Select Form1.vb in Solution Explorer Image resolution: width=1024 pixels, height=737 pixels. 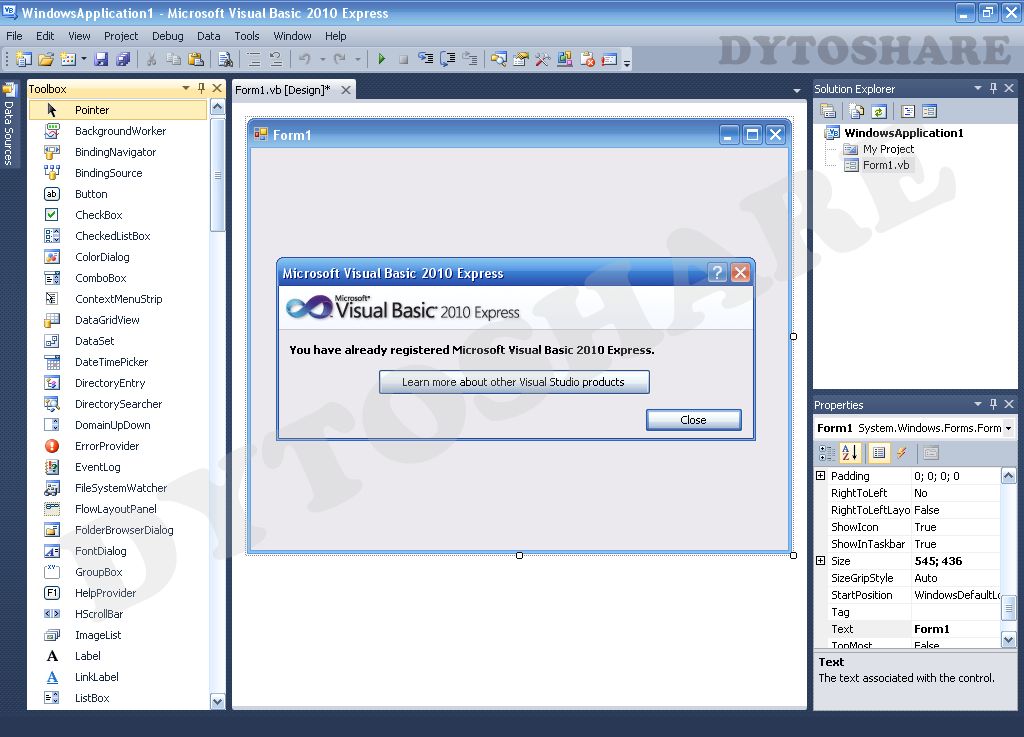[886, 165]
